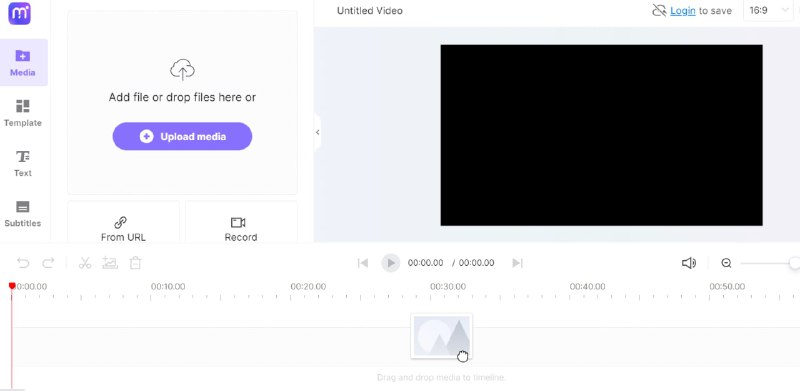Click the 00:50.00 ruler mark
The height and width of the screenshot is (391, 800).
[x=727, y=287]
